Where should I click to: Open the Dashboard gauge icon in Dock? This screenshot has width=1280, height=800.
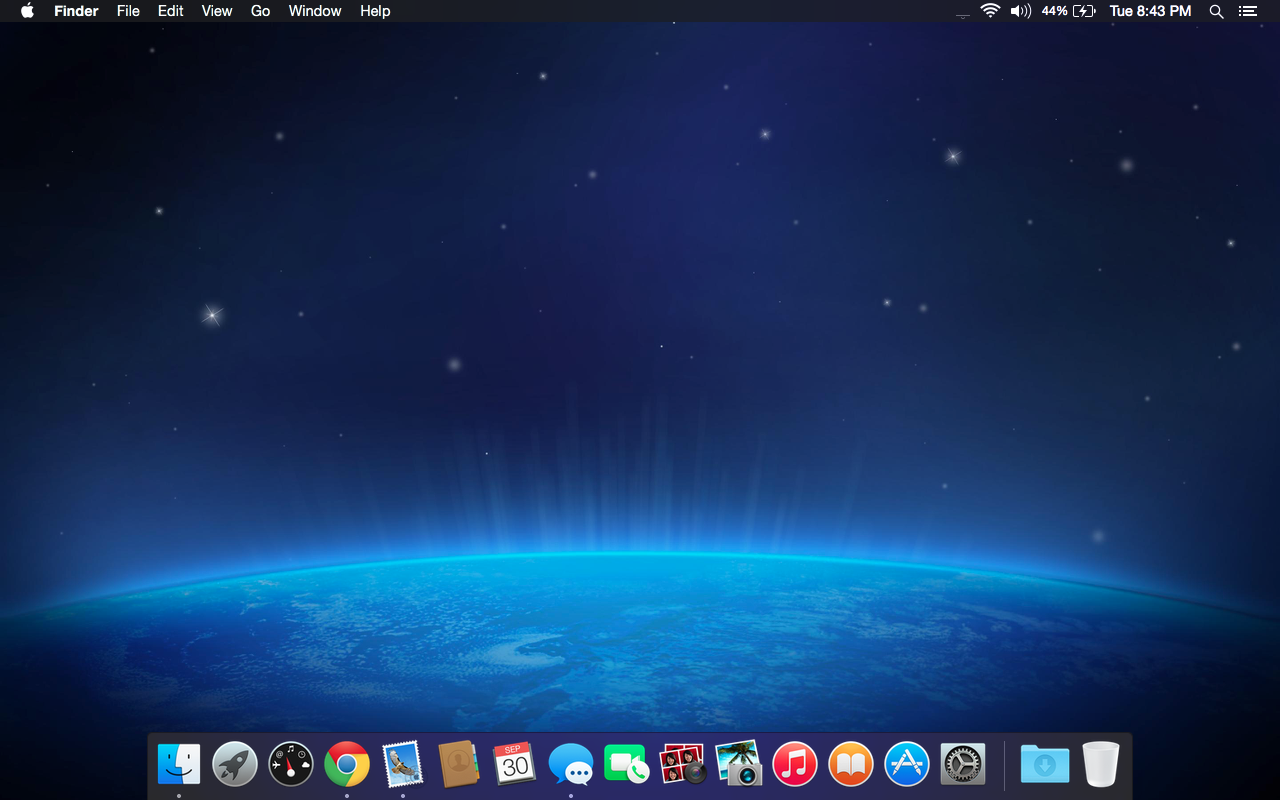pyautogui.click(x=291, y=765)
